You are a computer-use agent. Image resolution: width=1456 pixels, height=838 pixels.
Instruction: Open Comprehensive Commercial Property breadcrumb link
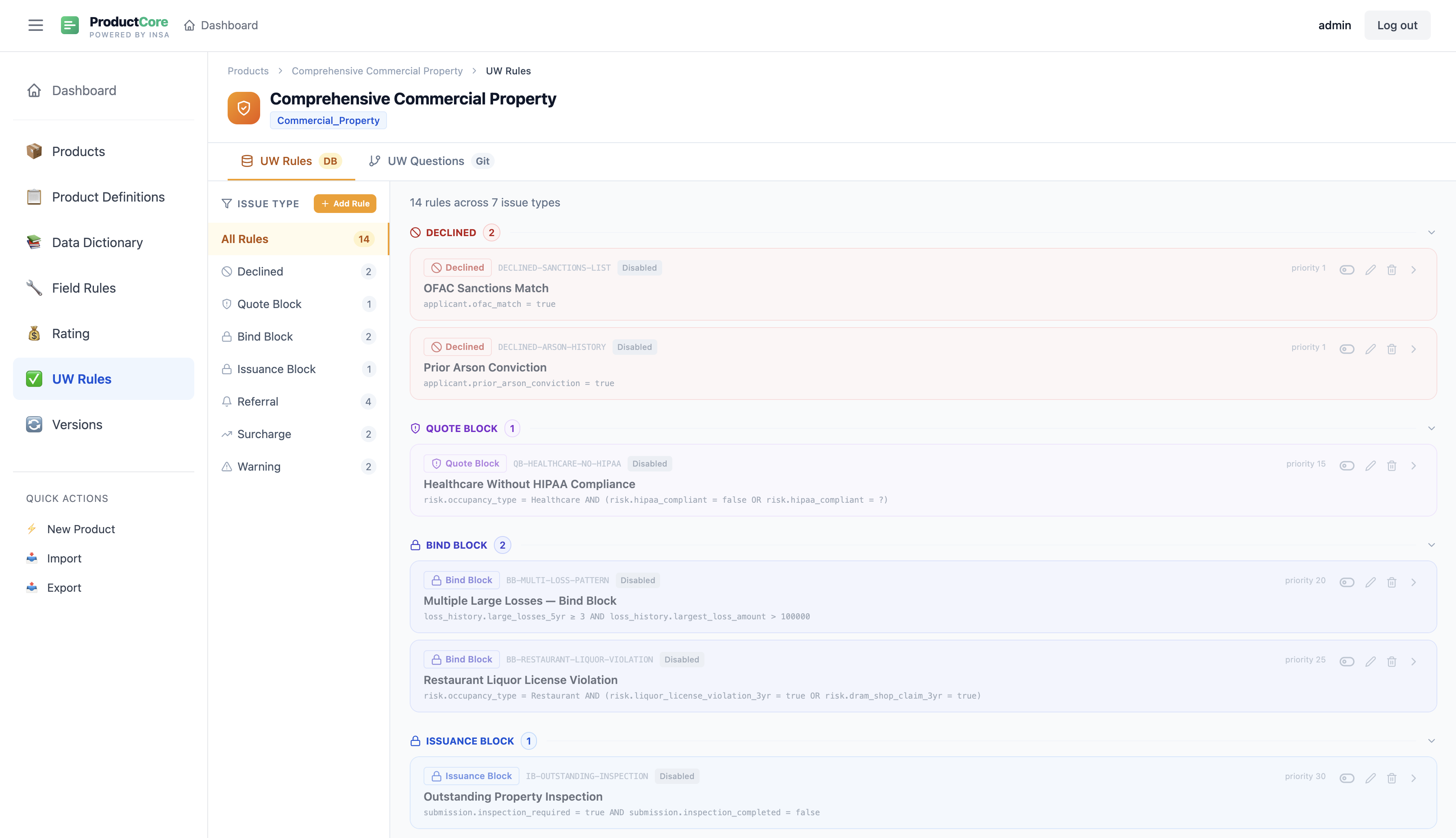click(377, 71)
